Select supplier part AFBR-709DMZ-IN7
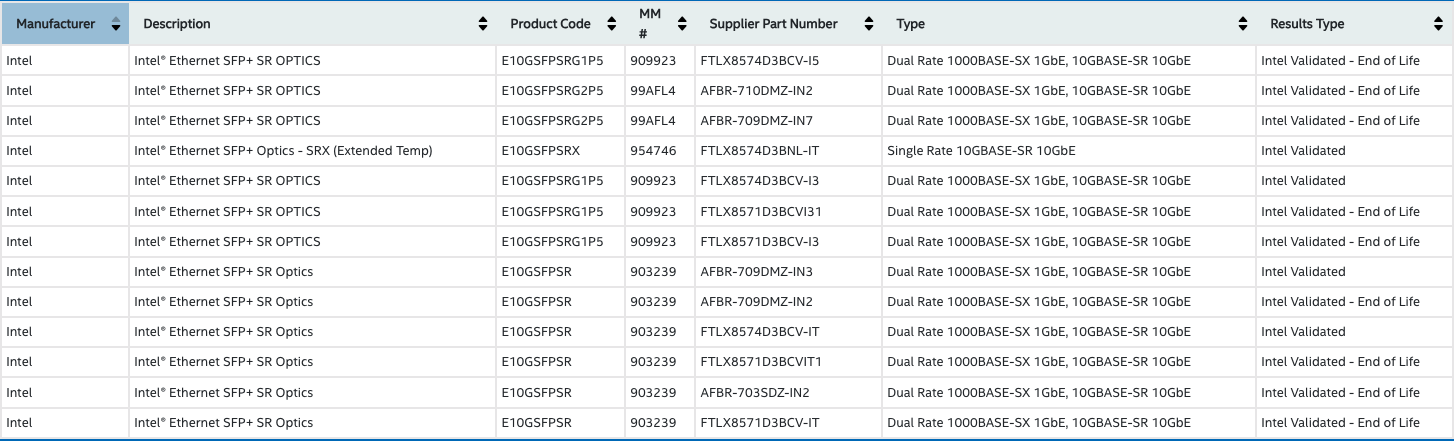This screenshot has height=441, width=1454. click(x=756, y=120)
